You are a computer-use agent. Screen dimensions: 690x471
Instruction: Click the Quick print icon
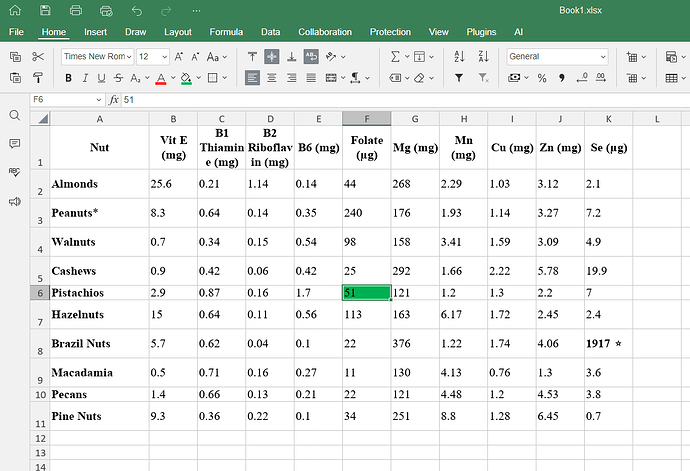click(106, 11)
